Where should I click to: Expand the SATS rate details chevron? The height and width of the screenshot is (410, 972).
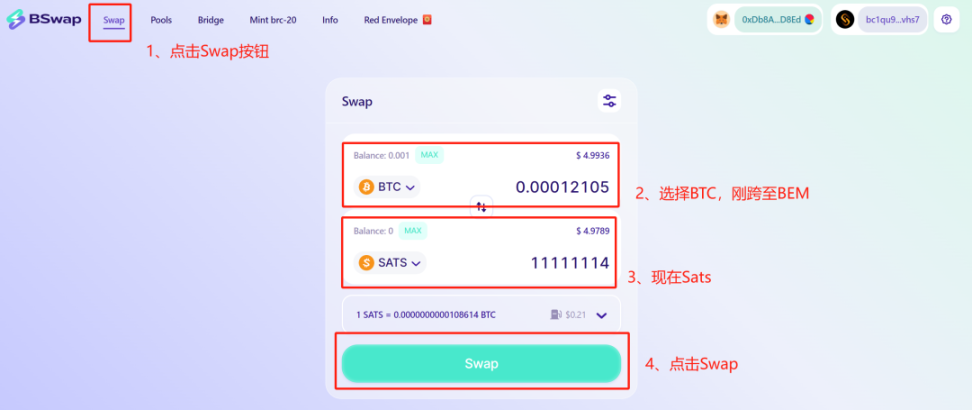pyautogui.click(x=601, y=315)
